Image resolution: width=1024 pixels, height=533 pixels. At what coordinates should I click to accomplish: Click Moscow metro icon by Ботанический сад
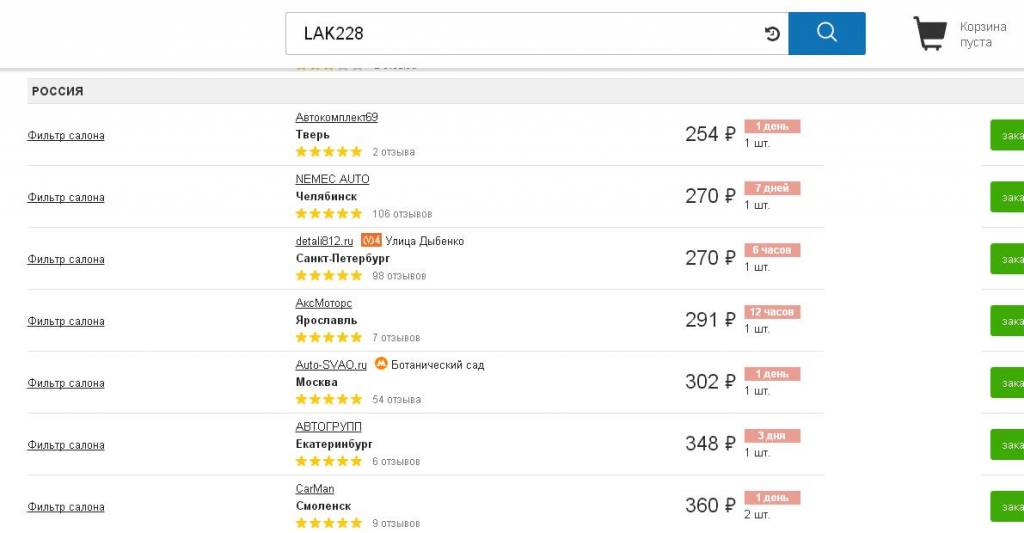click(380, 365)
